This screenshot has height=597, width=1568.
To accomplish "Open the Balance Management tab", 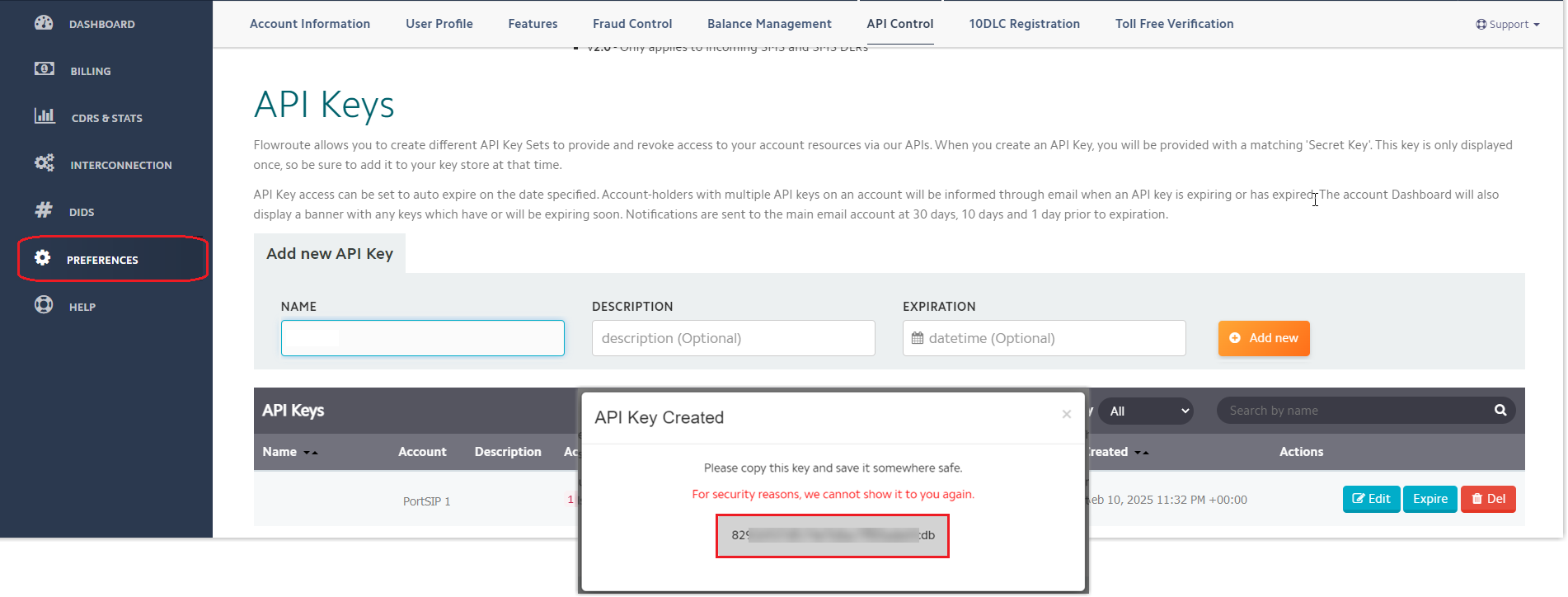I will pyautogui.click(x=768, y=24).
